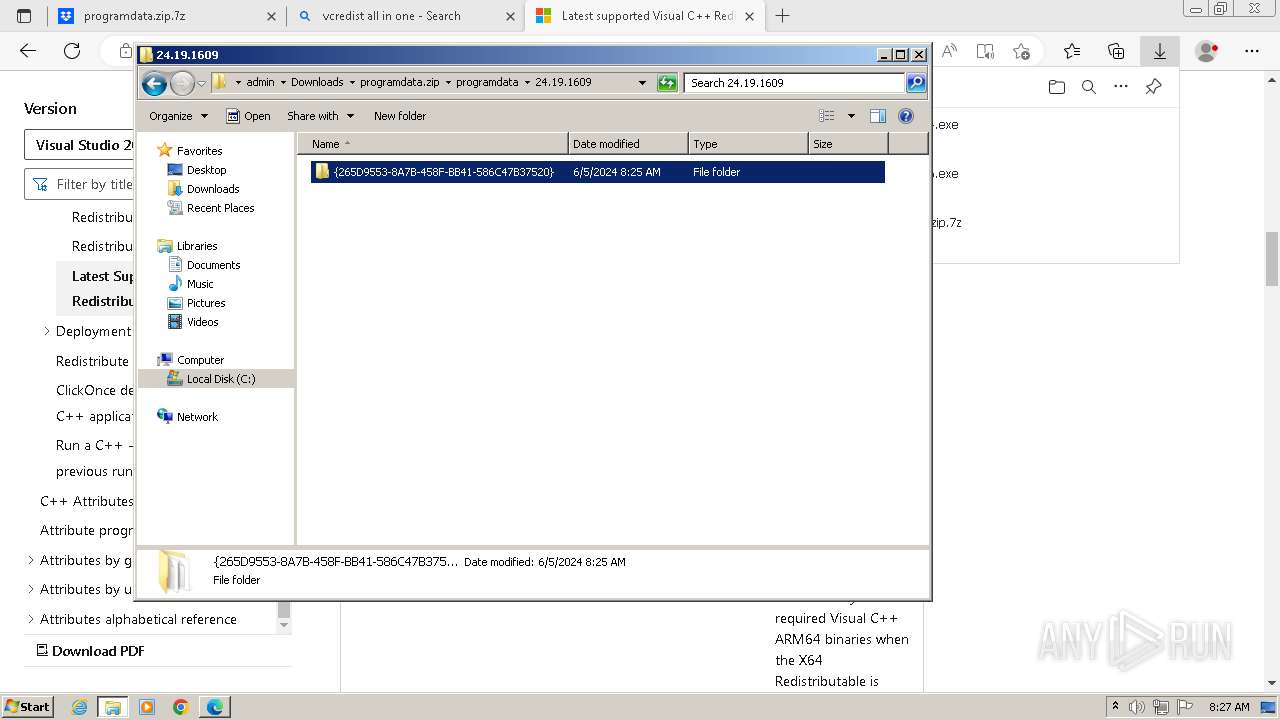Select the {265D9553-8A7B-458F...} folder
1280x720 pixels.
pos(597,172)
